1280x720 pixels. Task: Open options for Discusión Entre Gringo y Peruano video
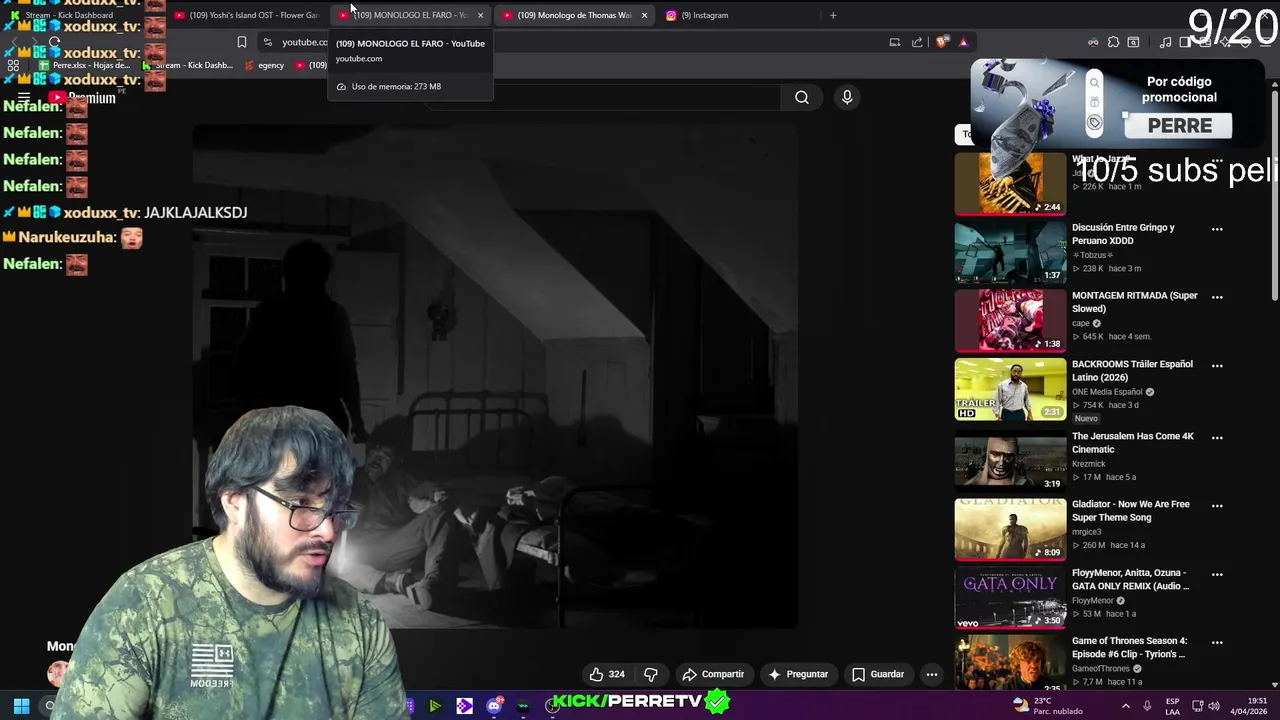[1217, 229]
